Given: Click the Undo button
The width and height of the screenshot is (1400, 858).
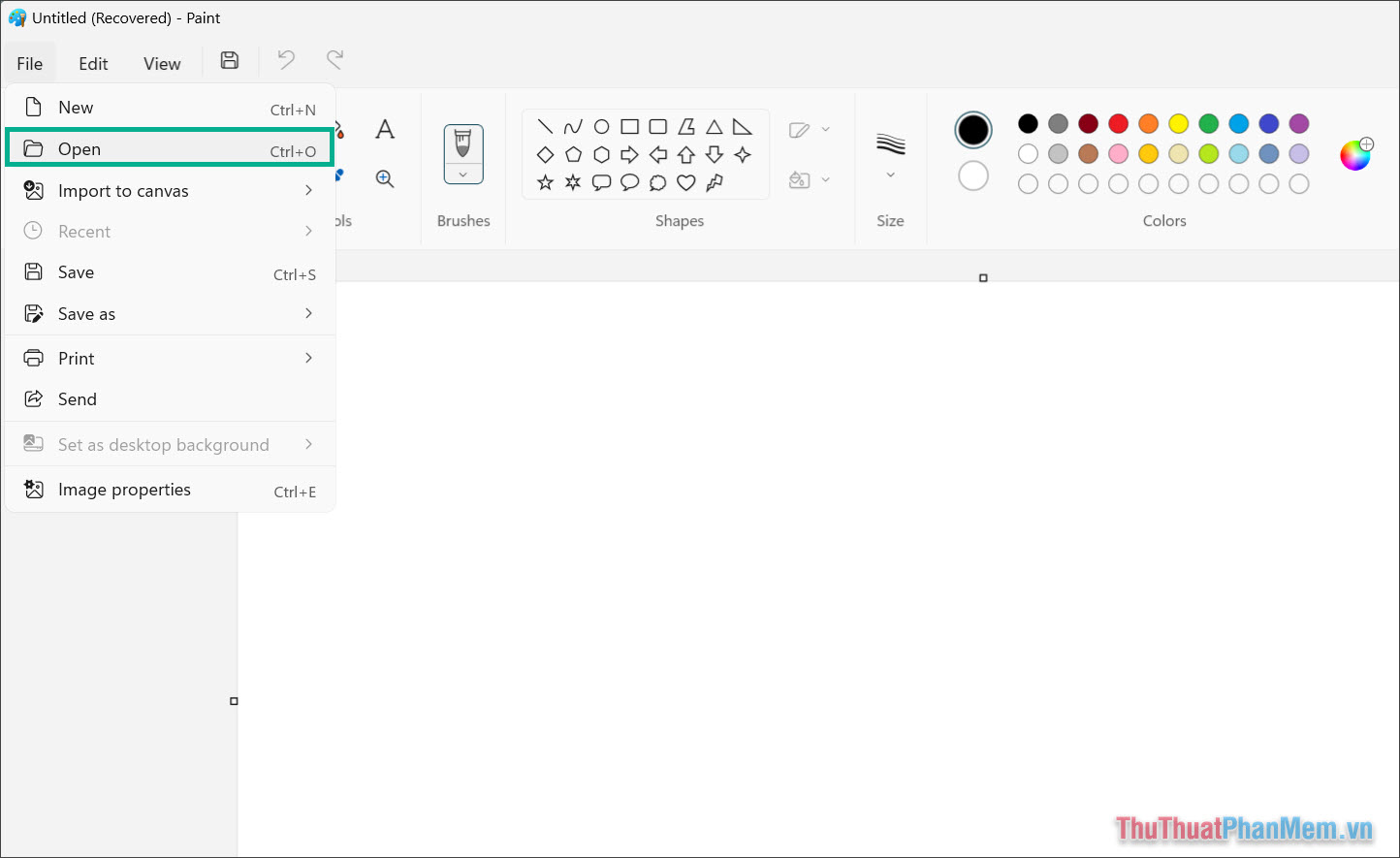Looking at the screenshot, I should [286, 60].
